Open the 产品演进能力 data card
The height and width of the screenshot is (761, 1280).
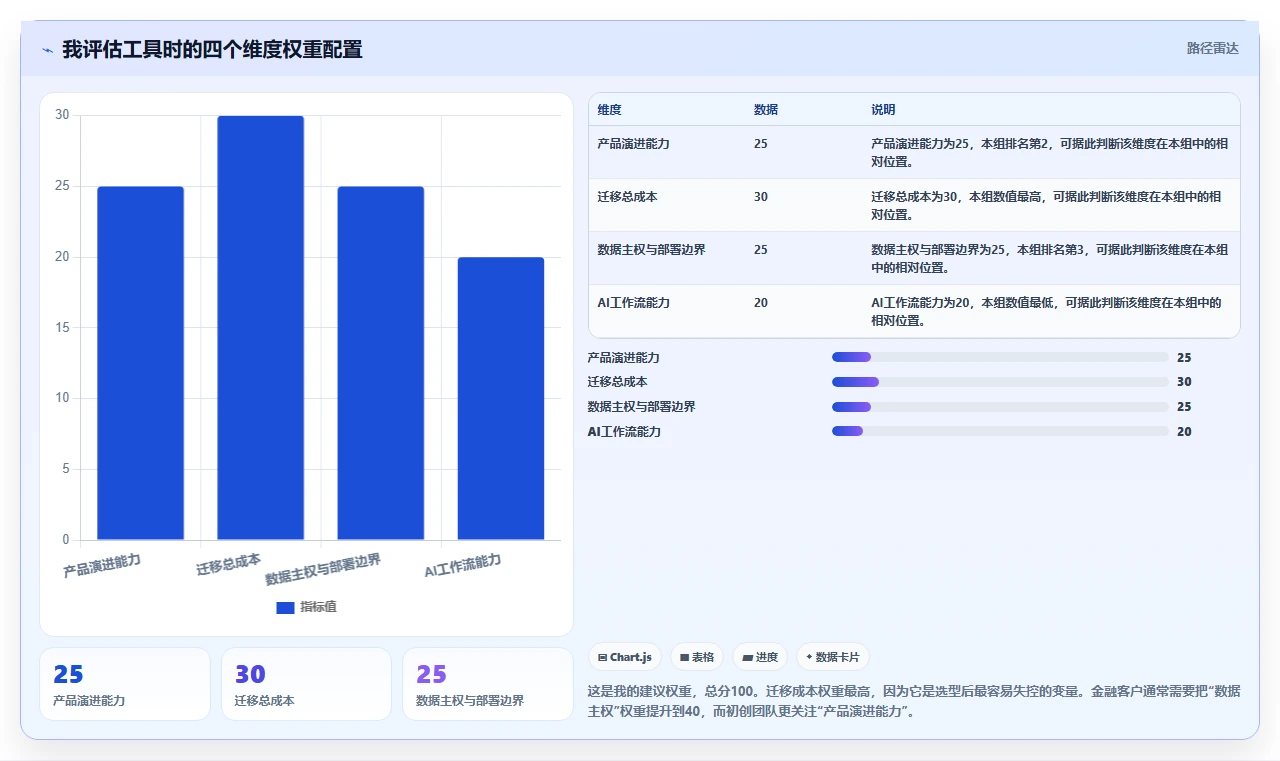[125, 684]
